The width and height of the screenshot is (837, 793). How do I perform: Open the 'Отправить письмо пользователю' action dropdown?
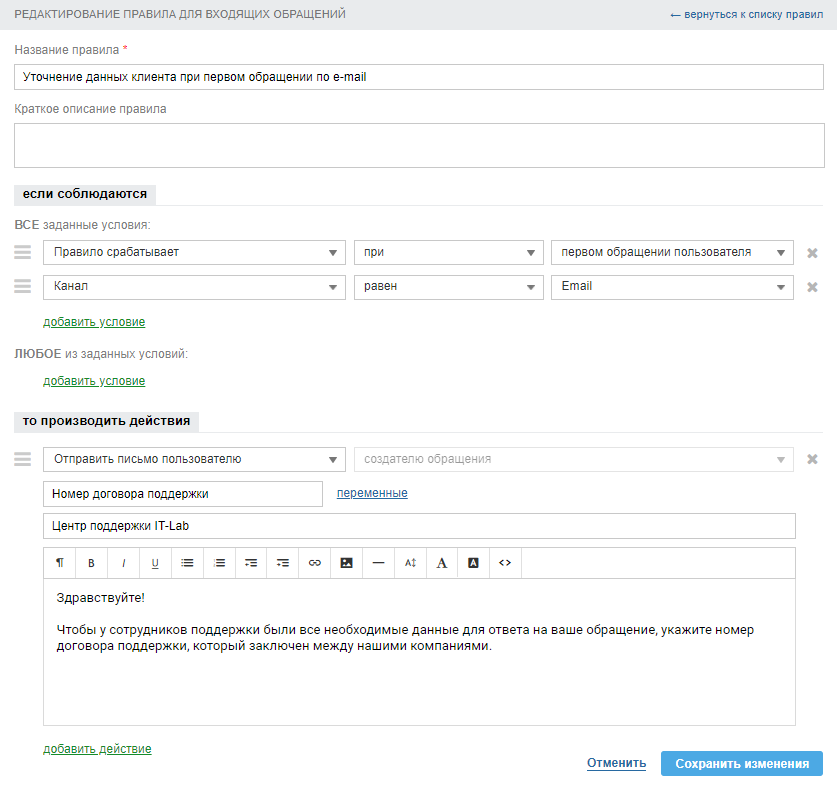(194, 460)
